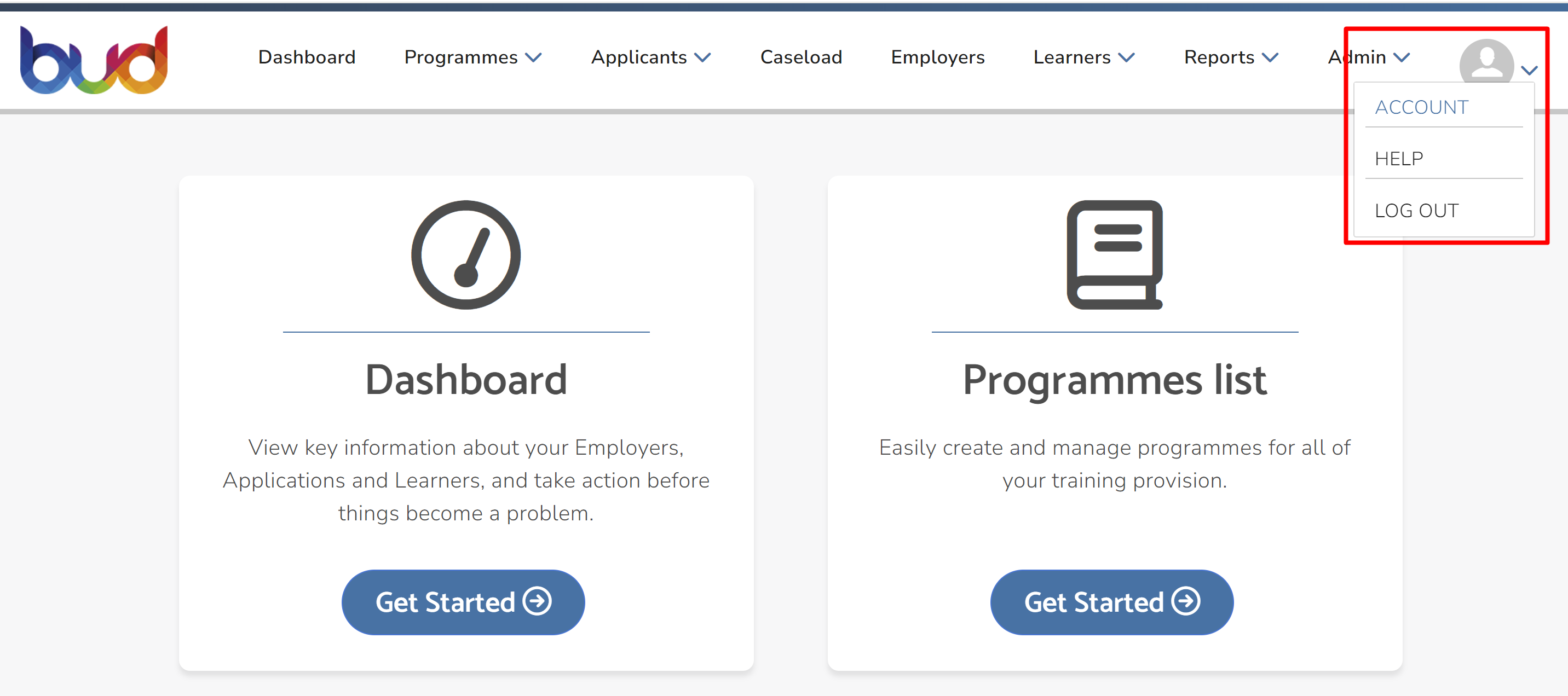Image resolution: width=1568 pixels, height=696 pixels.
Task: Click the Bud logo icon
Action: click(94, 60)
